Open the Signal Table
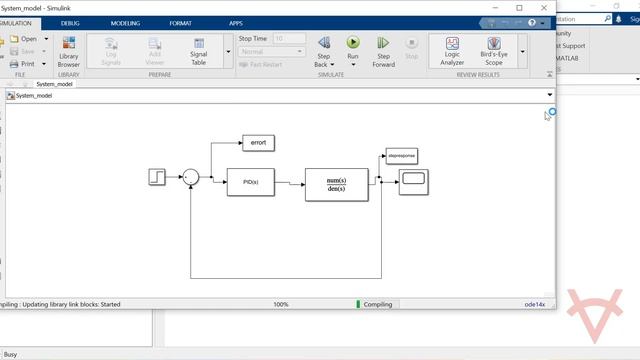The width and height of the screenshot is (640, 360). 199,51
